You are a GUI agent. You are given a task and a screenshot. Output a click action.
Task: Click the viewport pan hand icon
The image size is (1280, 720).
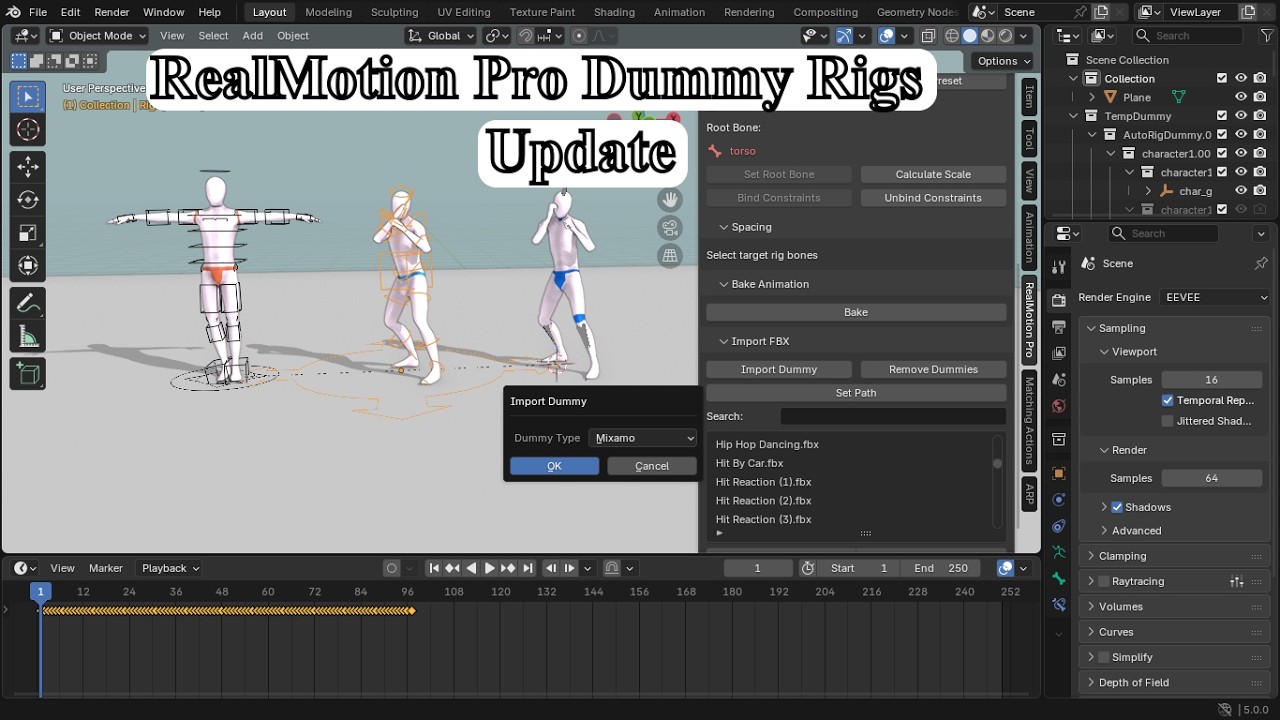(x=670, y=200)
